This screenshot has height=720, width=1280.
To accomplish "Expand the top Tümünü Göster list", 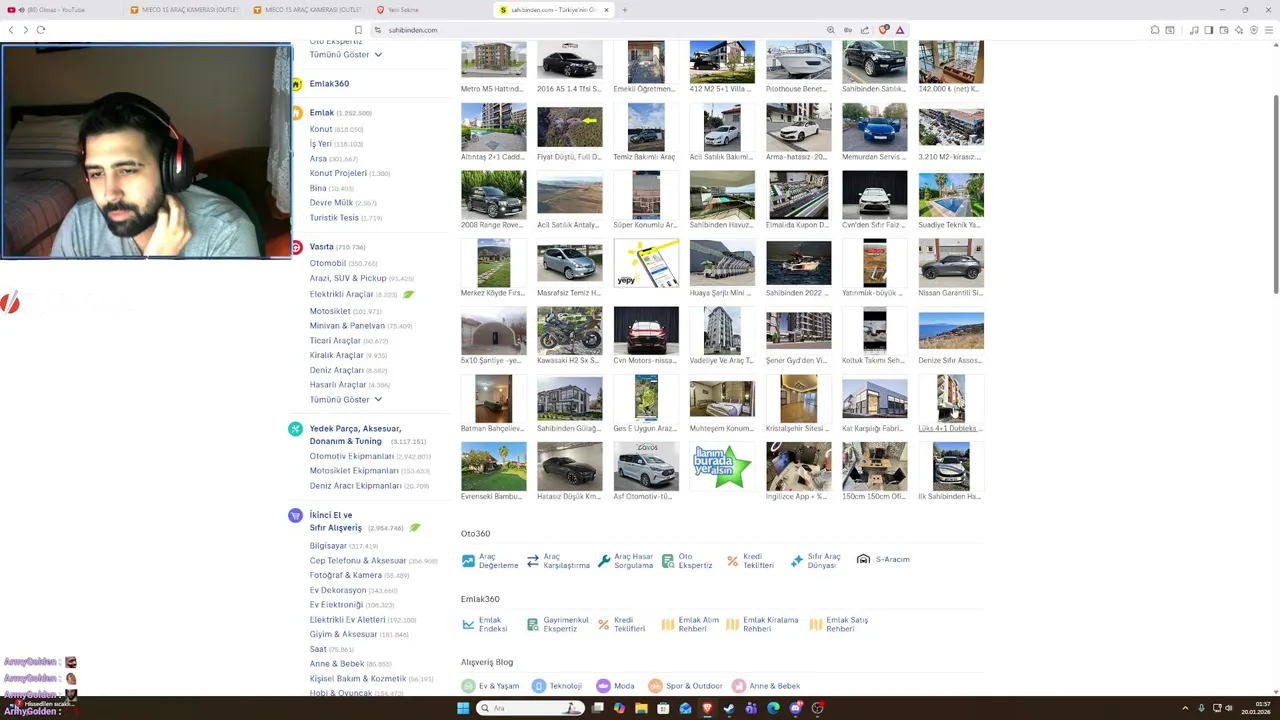I will point(346,55).
